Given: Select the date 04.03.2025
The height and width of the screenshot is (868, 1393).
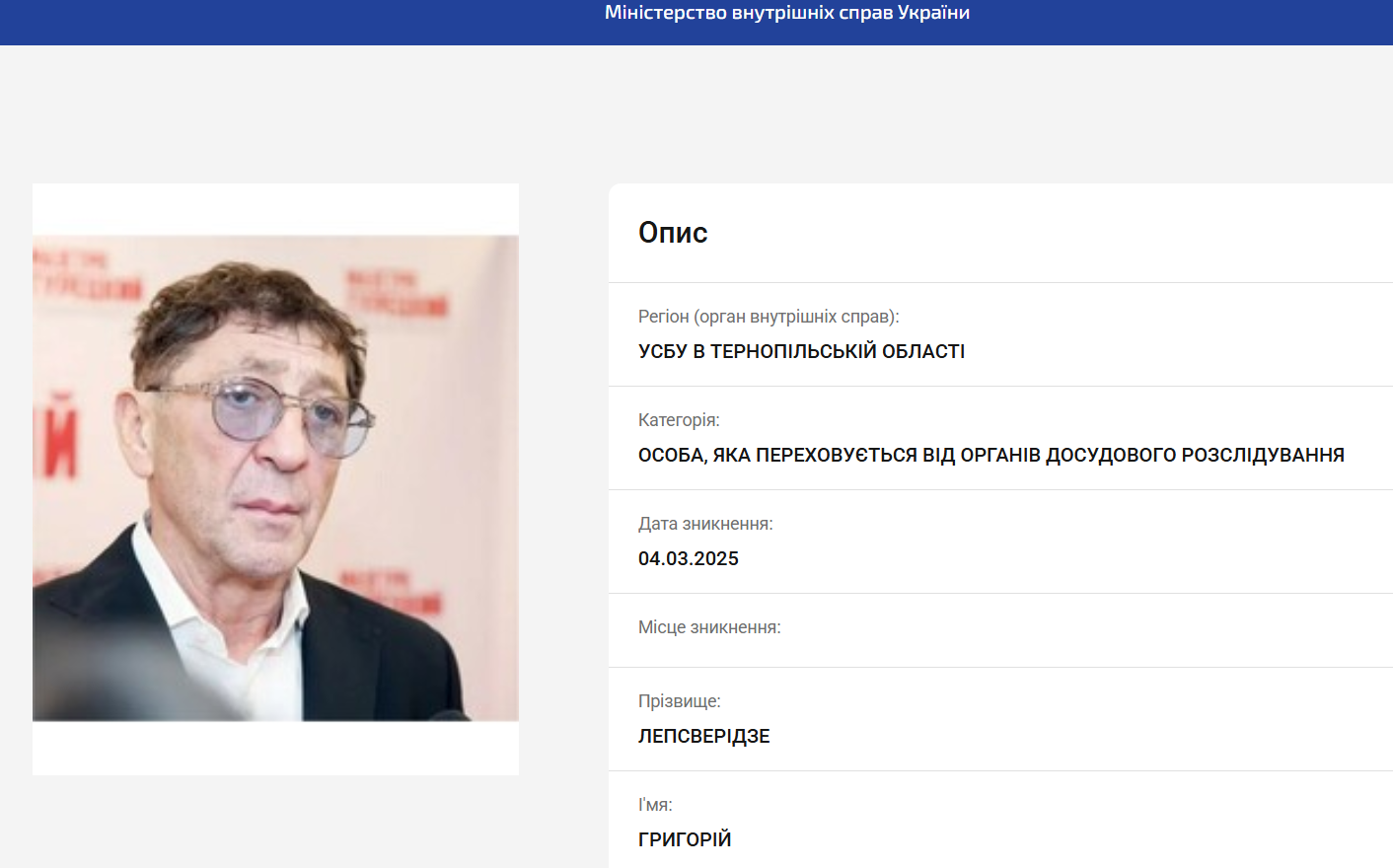Looking at the screenshot, I should click(689, 558).
